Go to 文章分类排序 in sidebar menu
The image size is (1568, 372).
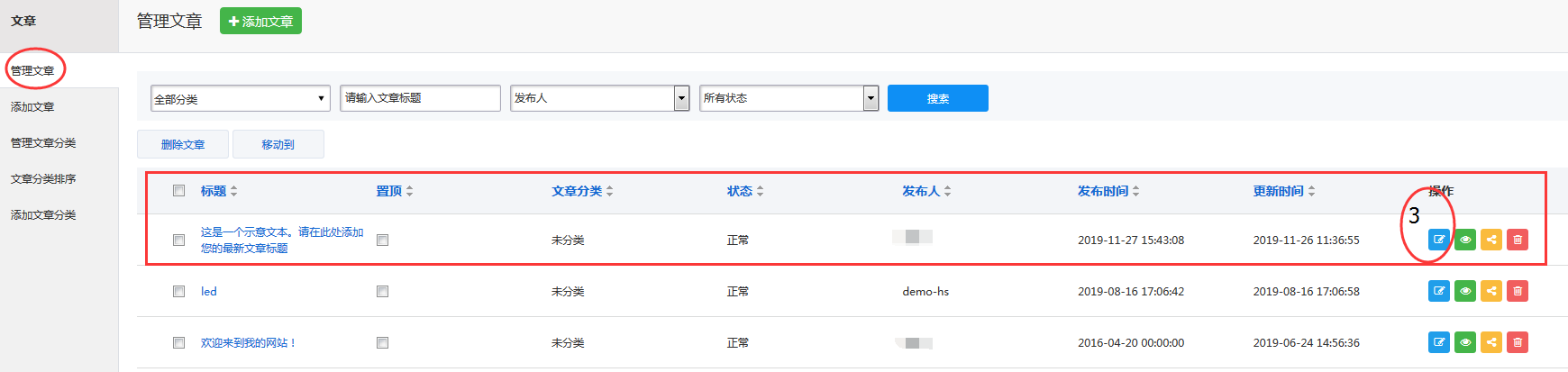[43, 178]
